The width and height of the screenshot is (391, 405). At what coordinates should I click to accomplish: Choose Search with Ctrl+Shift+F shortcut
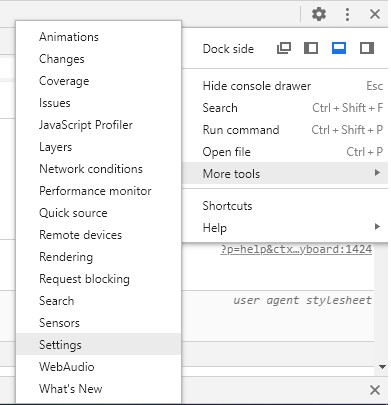point(285,108)
